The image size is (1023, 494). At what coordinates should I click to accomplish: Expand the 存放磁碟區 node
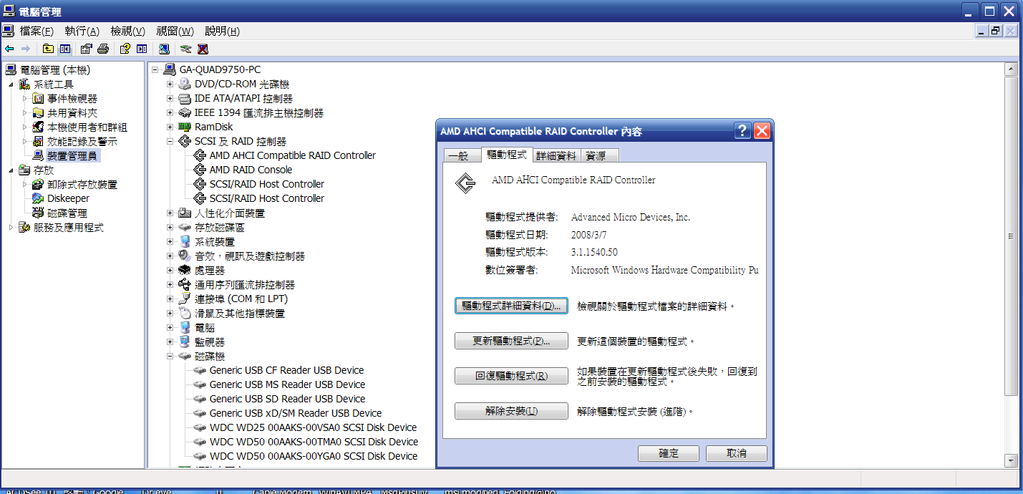[170, 228]
